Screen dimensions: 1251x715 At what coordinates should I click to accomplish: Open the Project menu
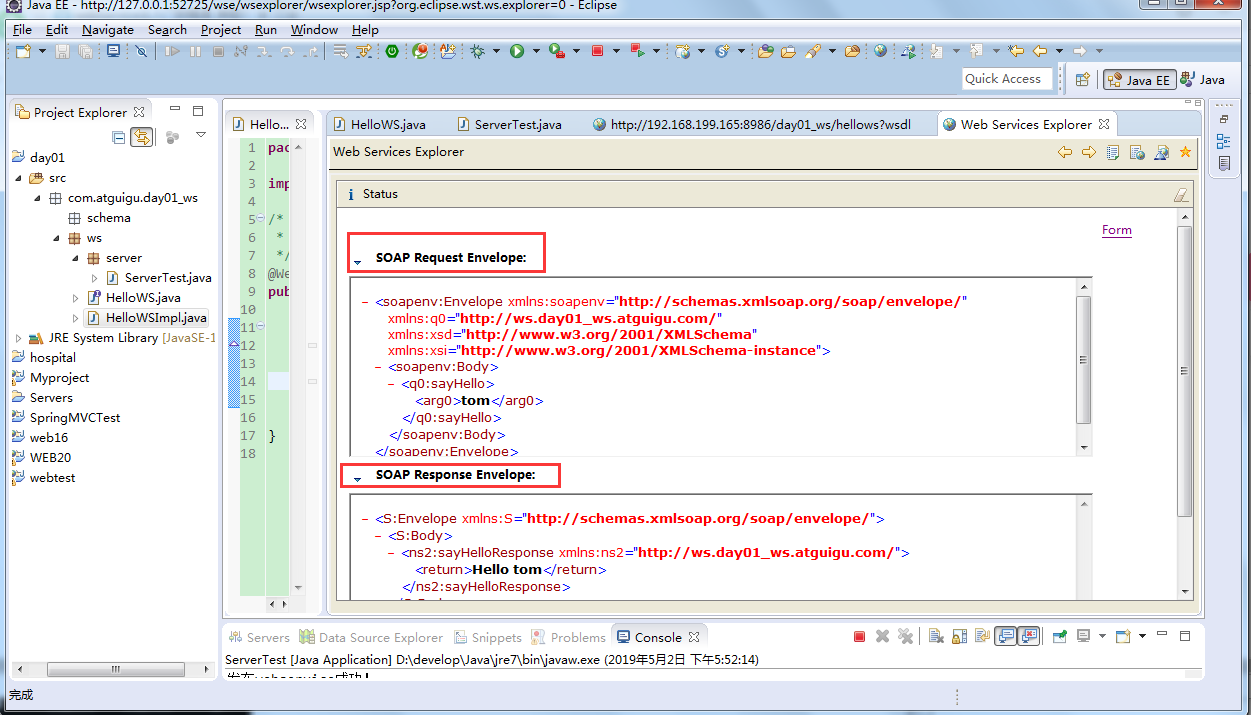pyautogui.click(x=221, y=29)
